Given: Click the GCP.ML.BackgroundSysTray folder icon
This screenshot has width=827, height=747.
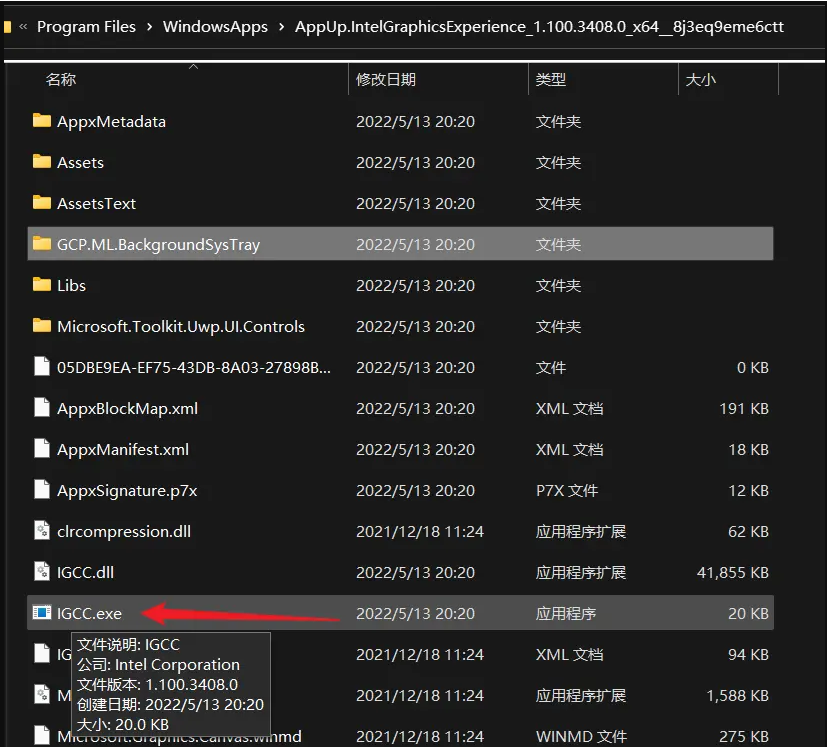Looking at the screenshot, I should coord(42,244).
